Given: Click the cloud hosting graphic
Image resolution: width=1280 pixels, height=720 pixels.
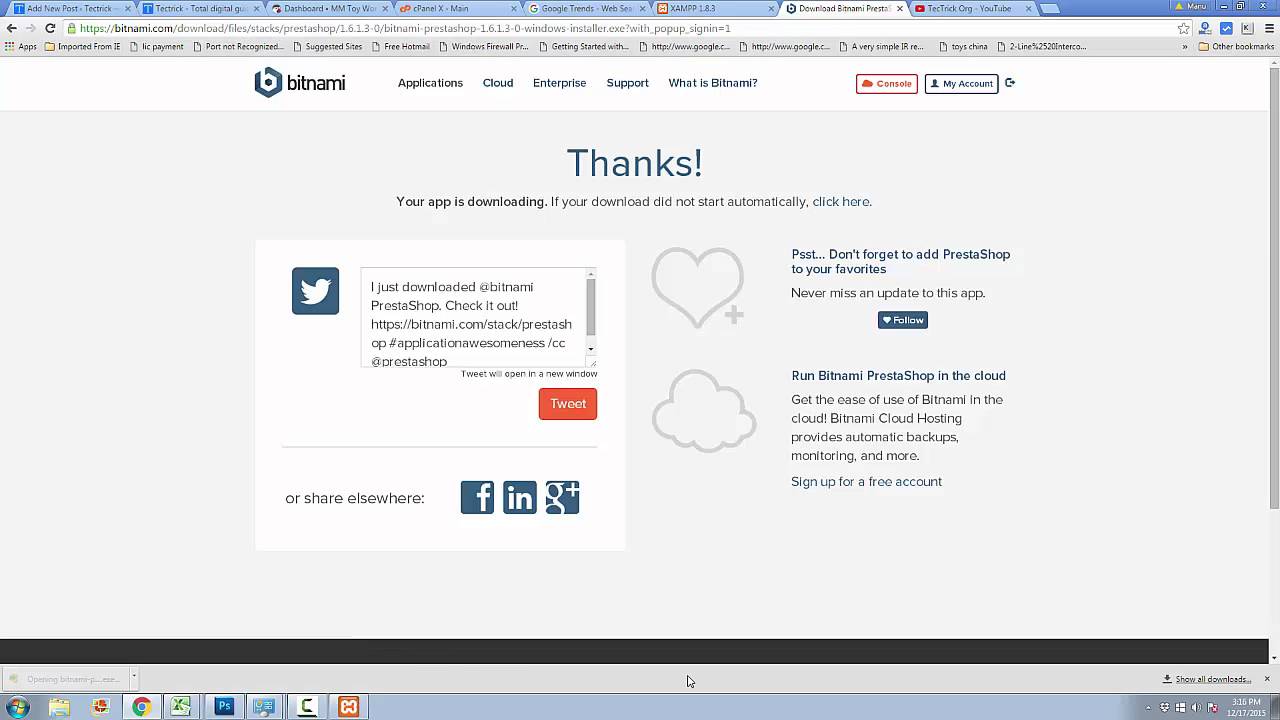Looking at the screenshot, I should [x=703, y=411].
